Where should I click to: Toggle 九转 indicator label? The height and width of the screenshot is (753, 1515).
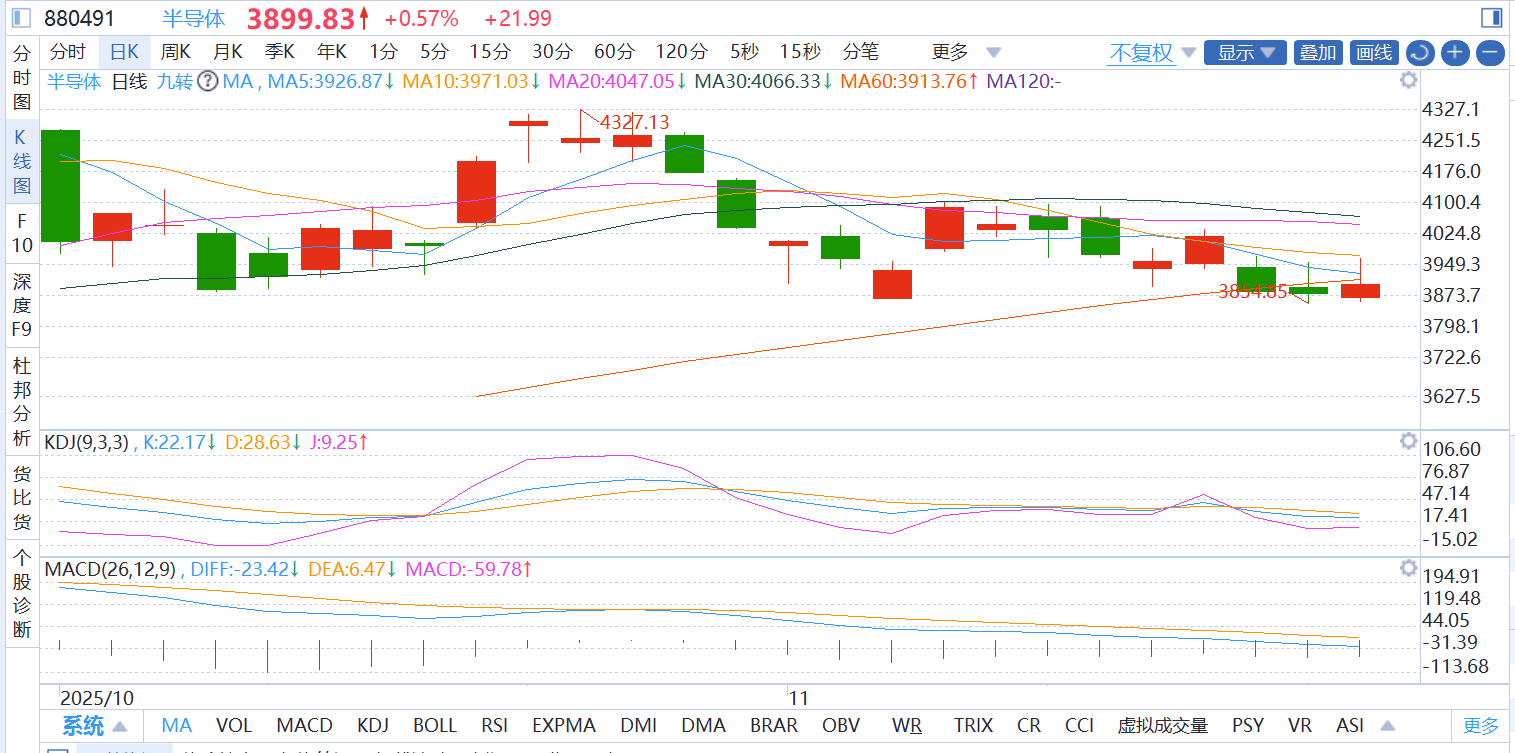click(175, 82)
